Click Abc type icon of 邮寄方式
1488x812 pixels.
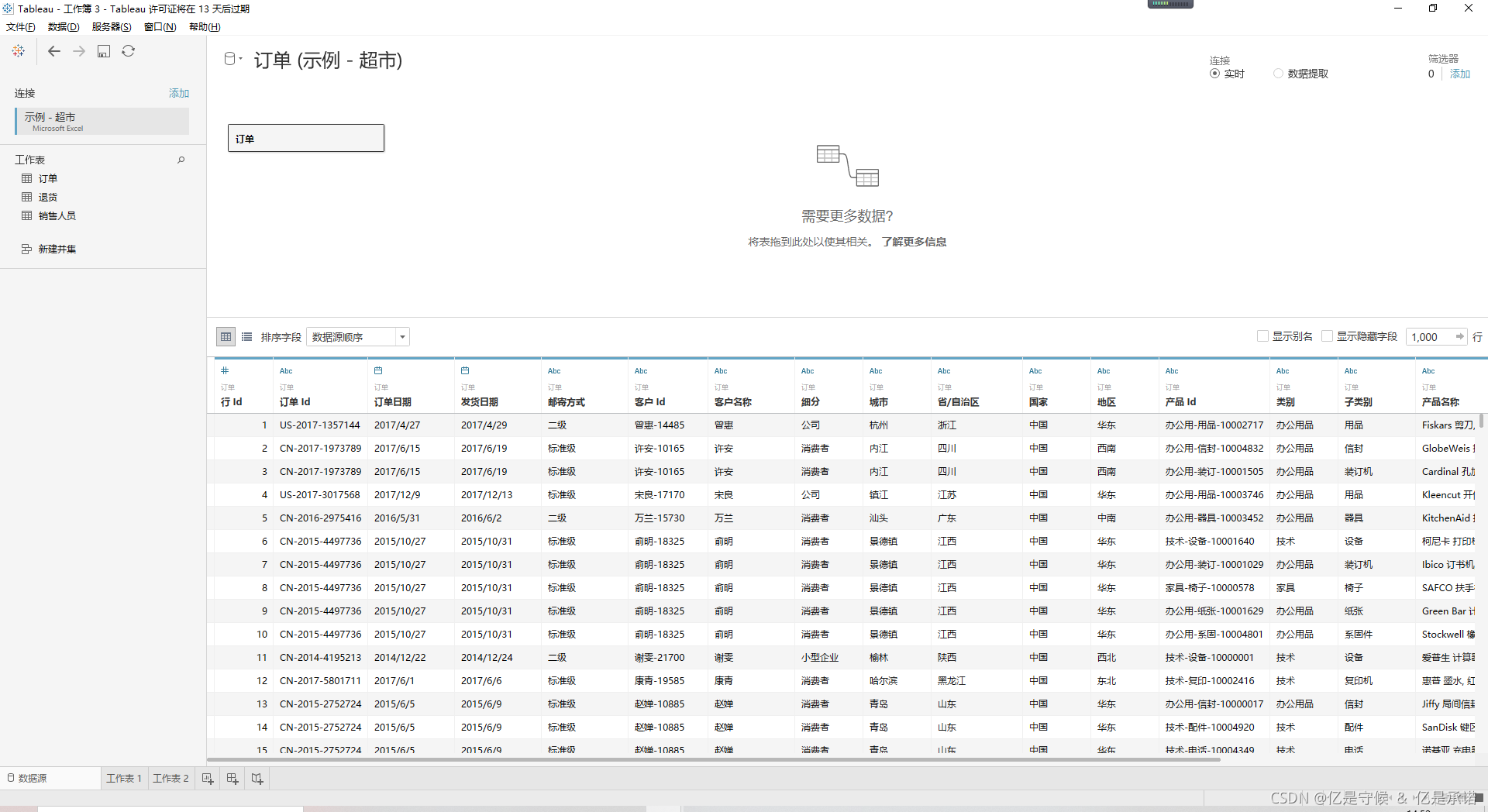pyautogui.click(x=554, y=370)
